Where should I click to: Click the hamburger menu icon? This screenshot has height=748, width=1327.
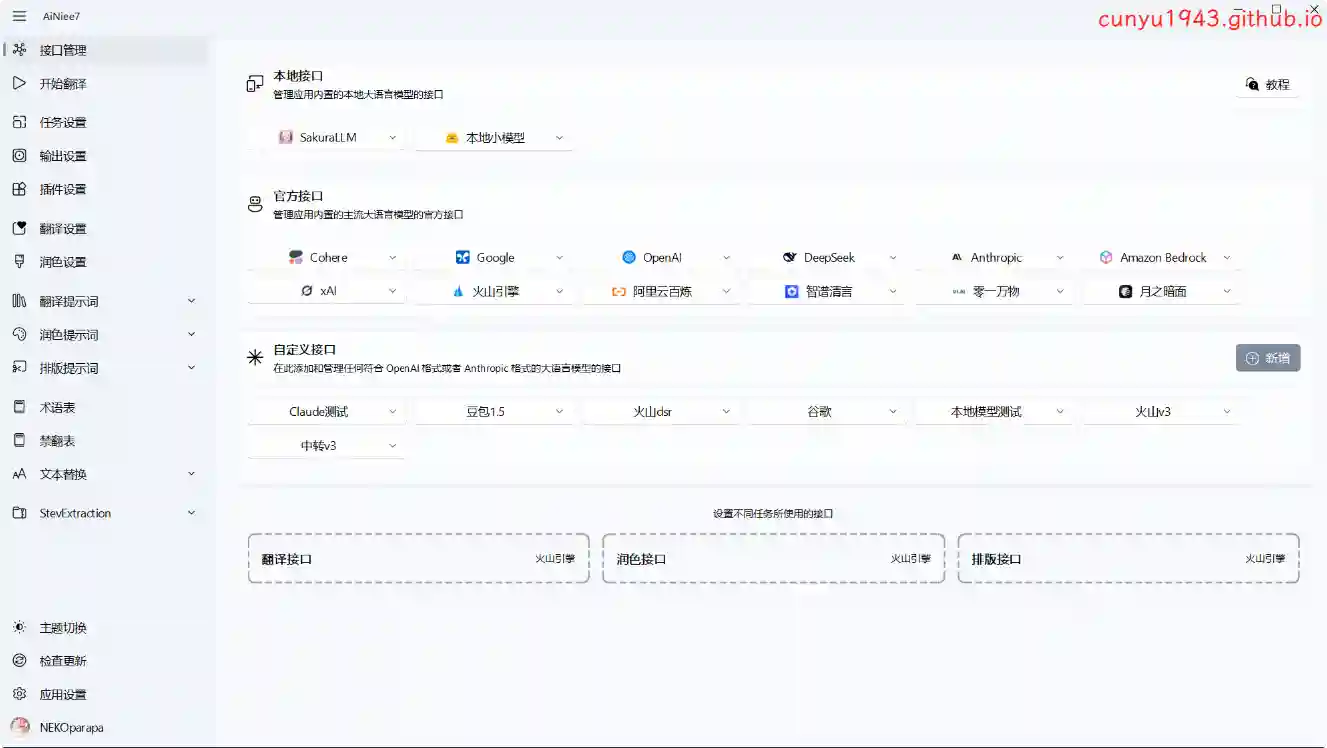[19, 16]
